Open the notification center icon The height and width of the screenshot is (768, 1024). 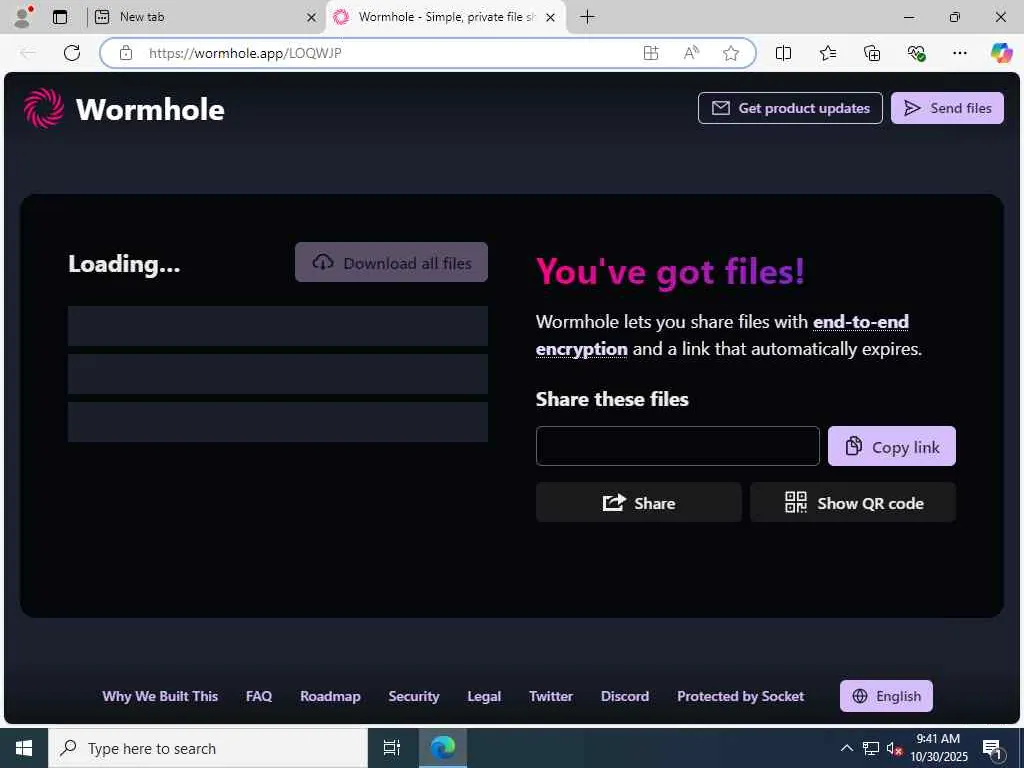tap(992, 748)
